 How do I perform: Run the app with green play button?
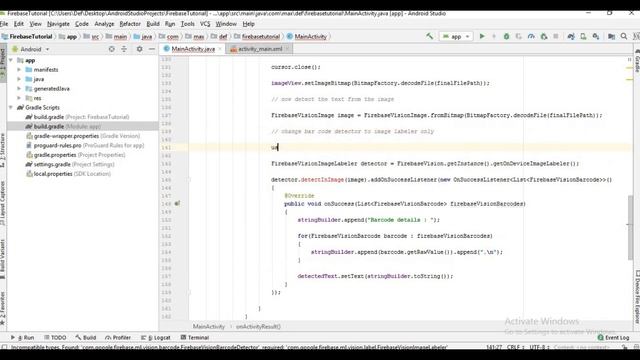482,36
